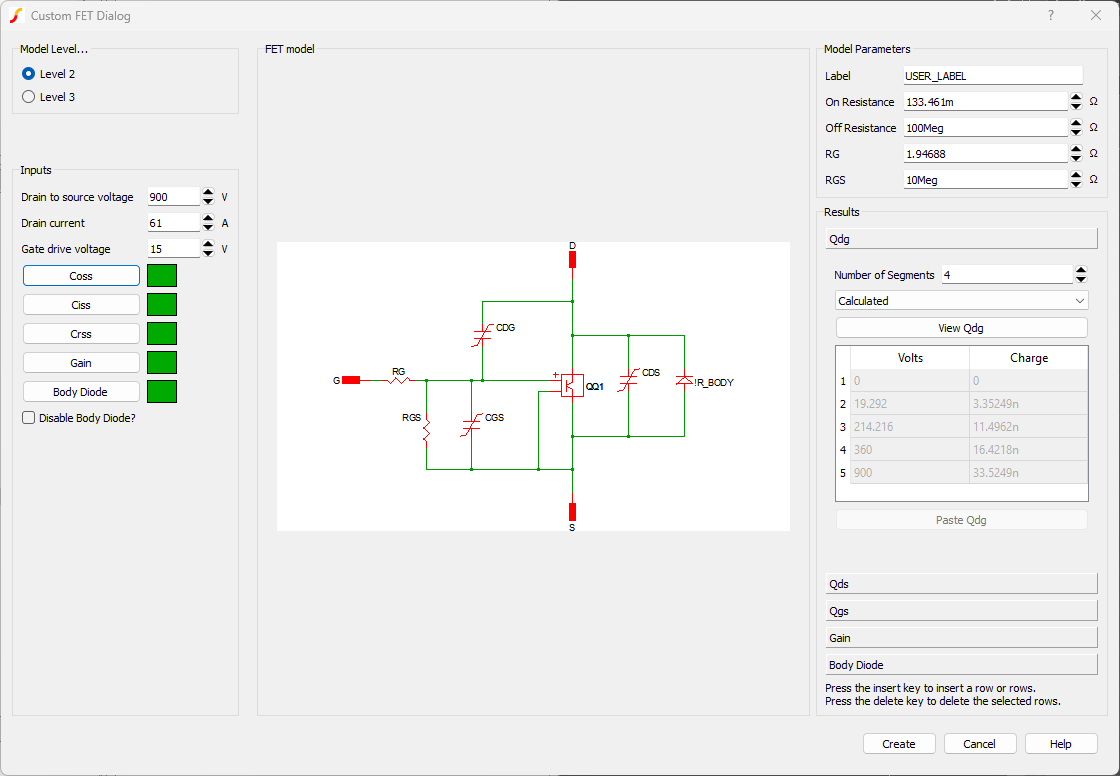Open the Calculated dropdown in Qdg results

[x=961, y=301]
